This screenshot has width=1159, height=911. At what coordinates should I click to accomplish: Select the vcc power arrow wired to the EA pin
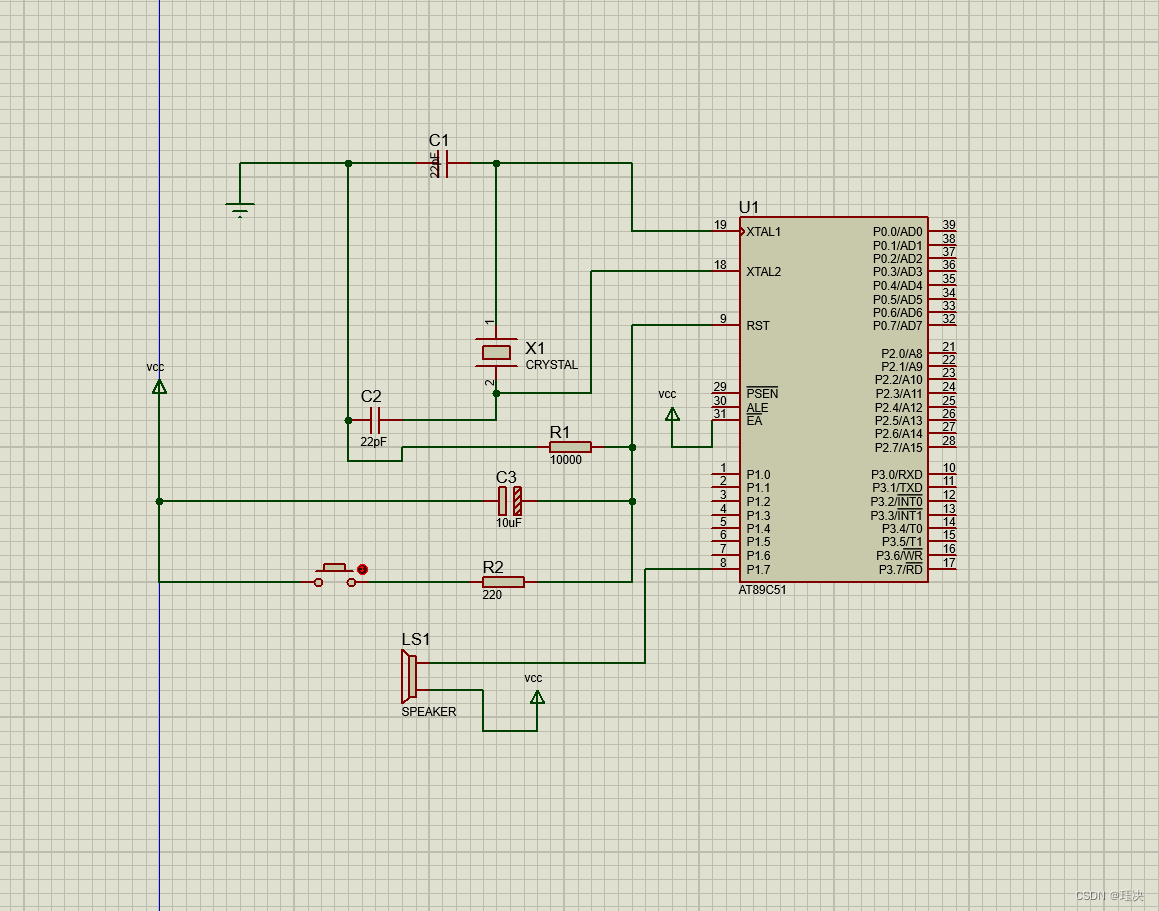[x=672, y=414]
